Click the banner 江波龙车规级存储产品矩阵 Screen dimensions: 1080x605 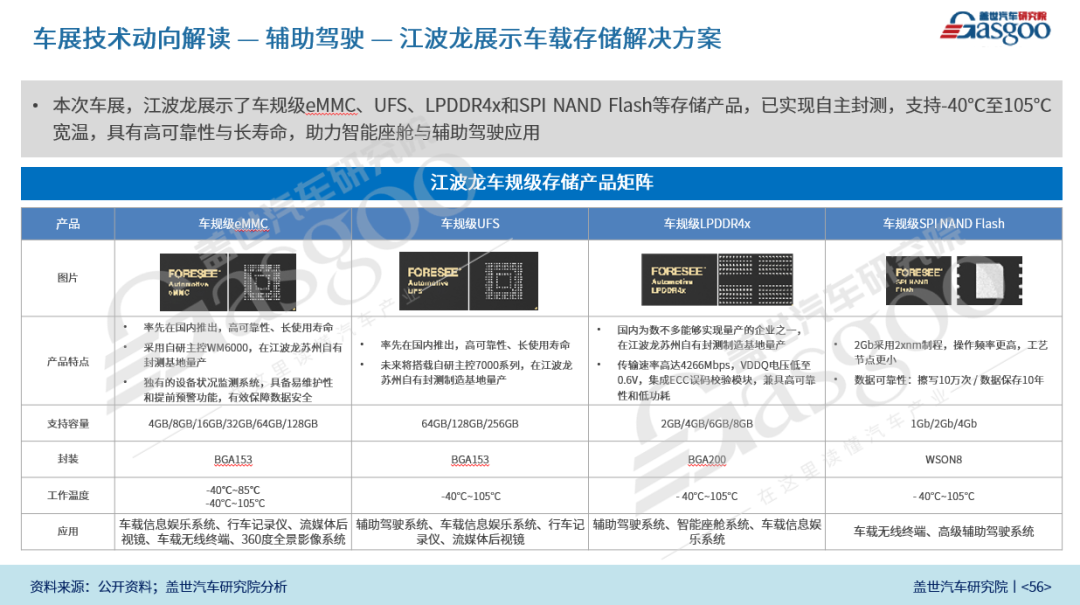541,183
